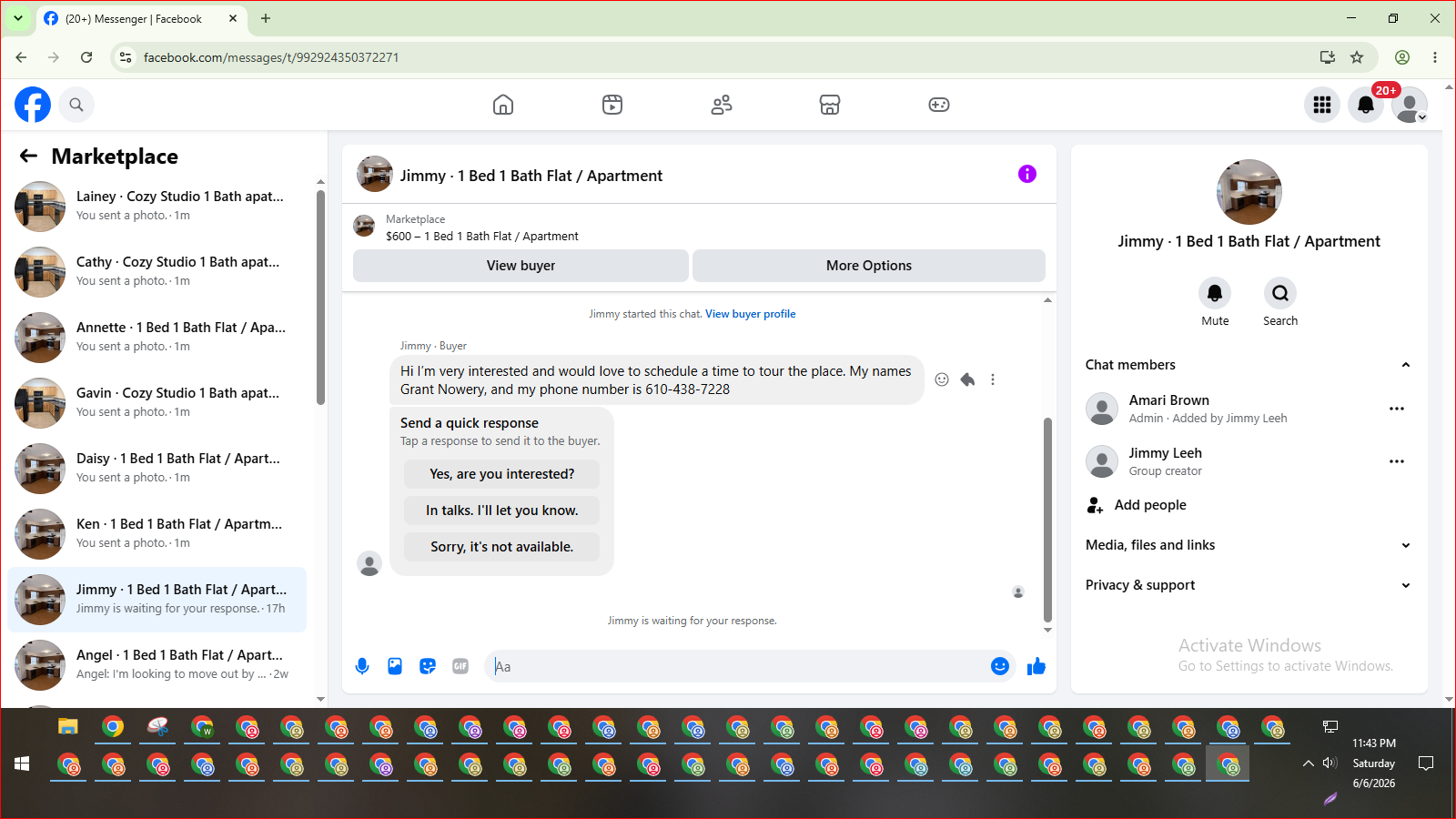Viewport: 1456px width, 819px height.
Task: Open the View buyer profile link
Action: (751, 314)
